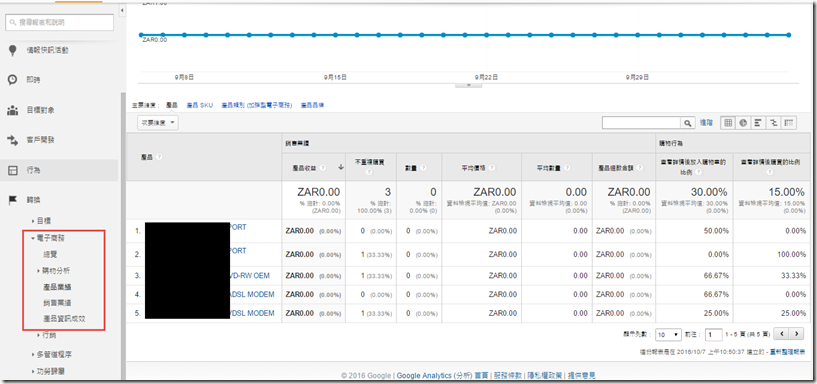Screen dimensions: 817x384
Task: Select the 100.00% cell in row 2
Action: (x=771, y=254)
